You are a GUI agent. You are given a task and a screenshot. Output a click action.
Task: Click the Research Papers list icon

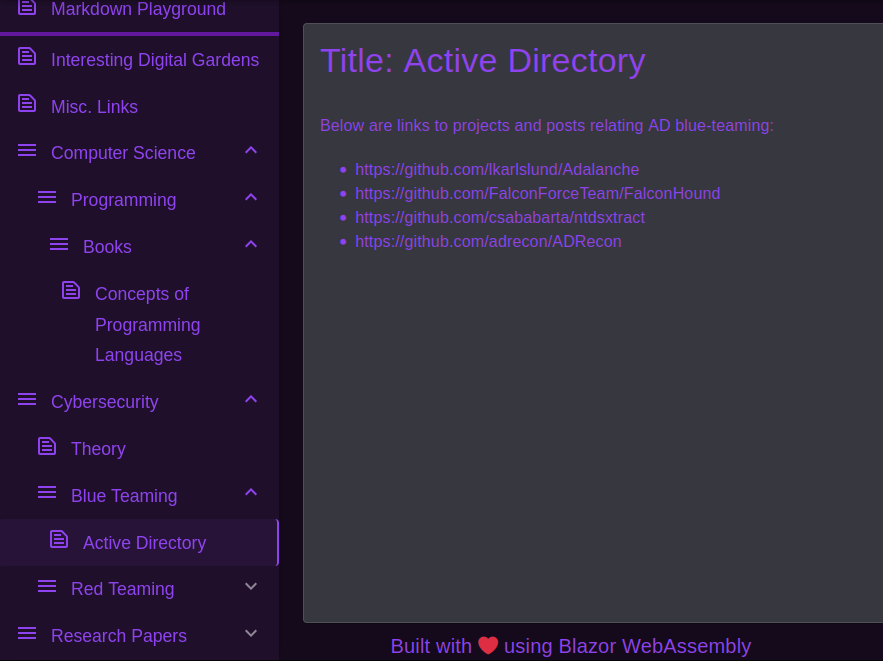(x=27, y=633)
